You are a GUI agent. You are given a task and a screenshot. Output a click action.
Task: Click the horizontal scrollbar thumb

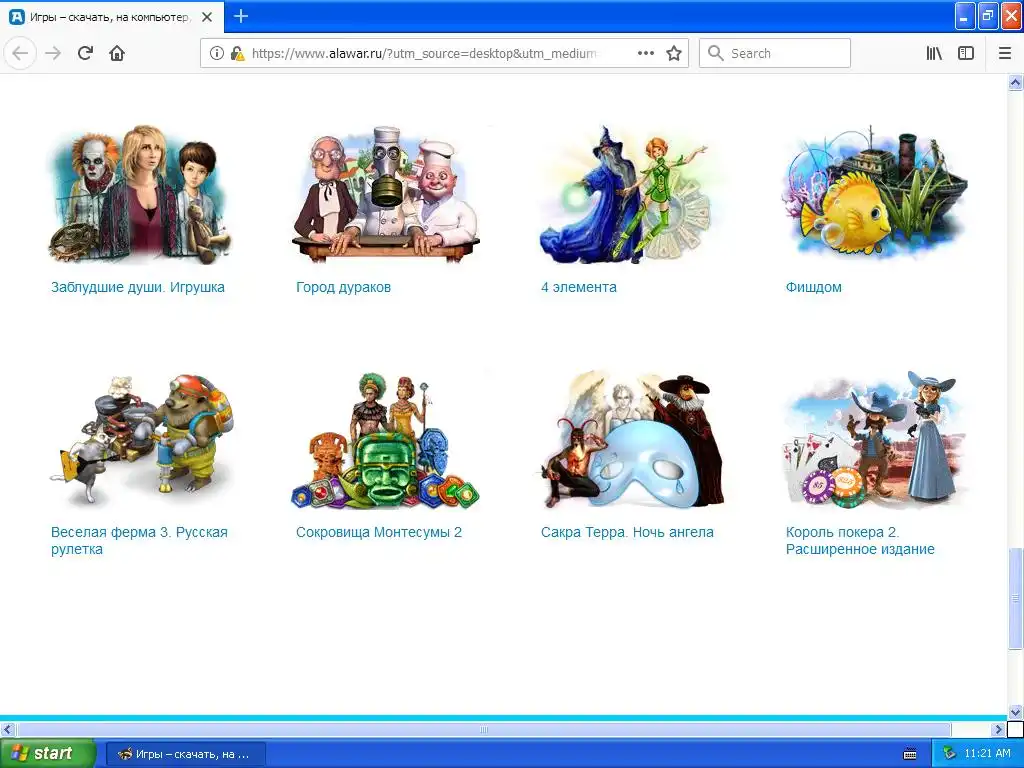point(483,729)
